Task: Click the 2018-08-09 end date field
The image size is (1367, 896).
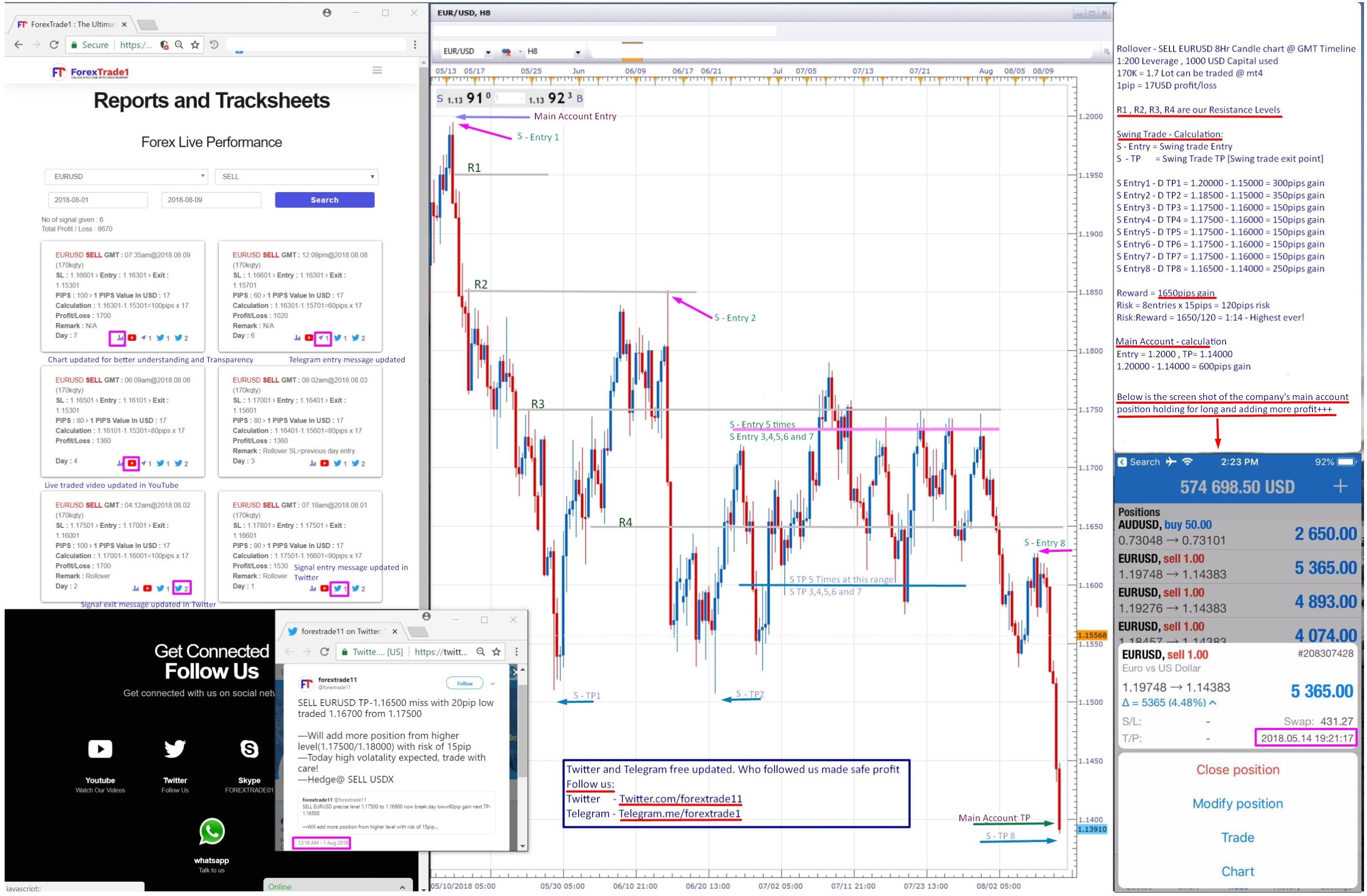Action: point(212,200)
